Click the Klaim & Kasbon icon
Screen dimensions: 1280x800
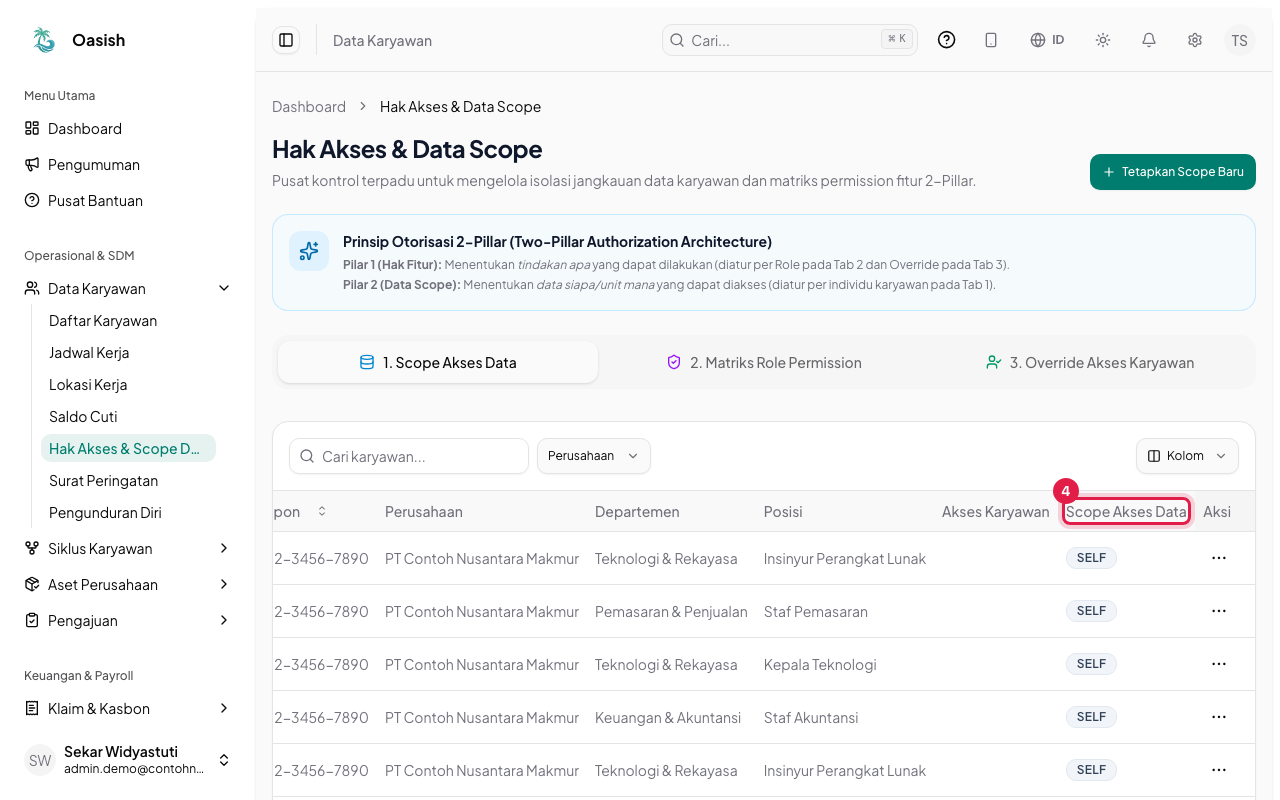tap(32, 708)
